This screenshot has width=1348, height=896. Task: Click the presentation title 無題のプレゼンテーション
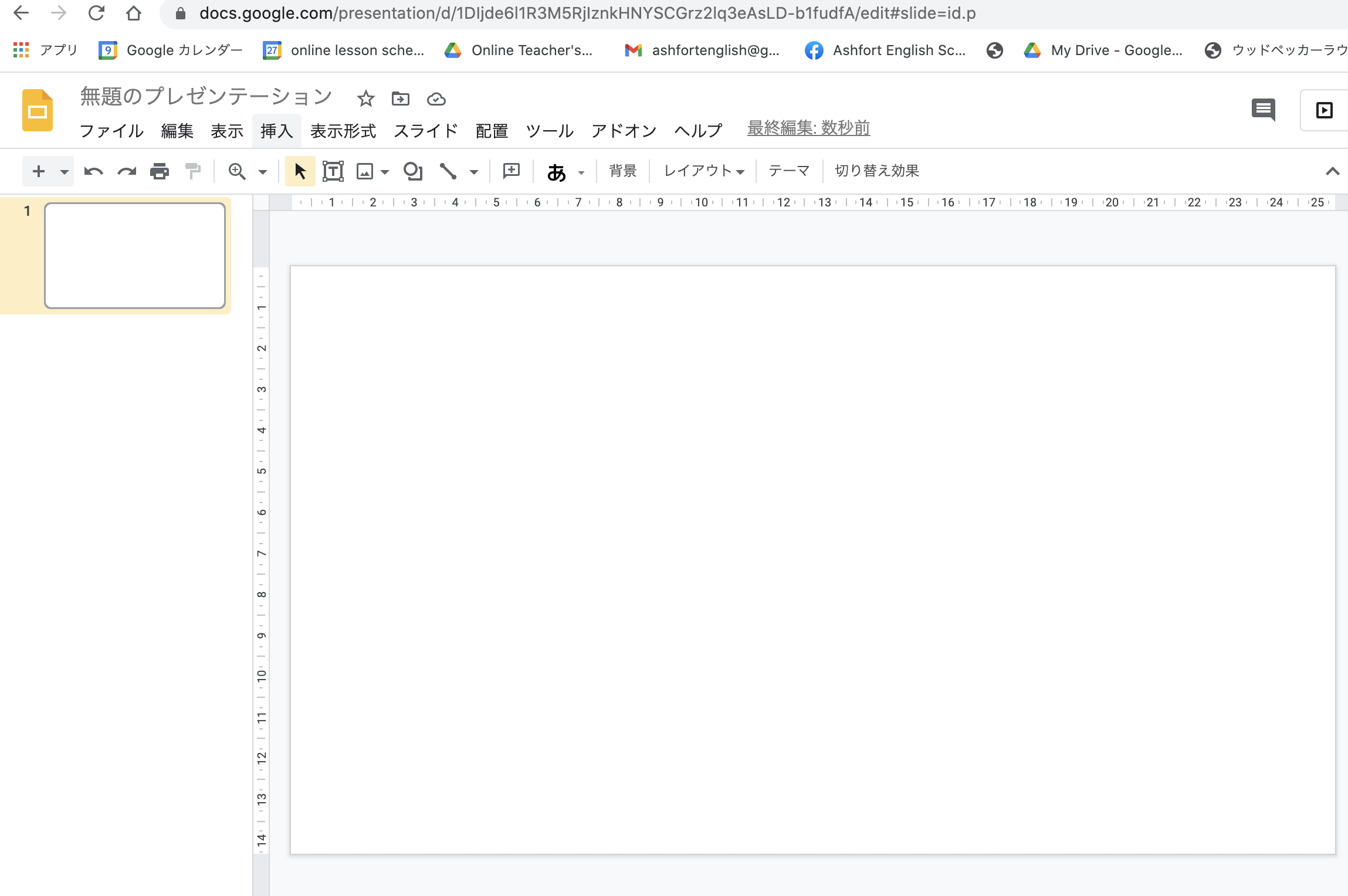(x=206, y=97)
